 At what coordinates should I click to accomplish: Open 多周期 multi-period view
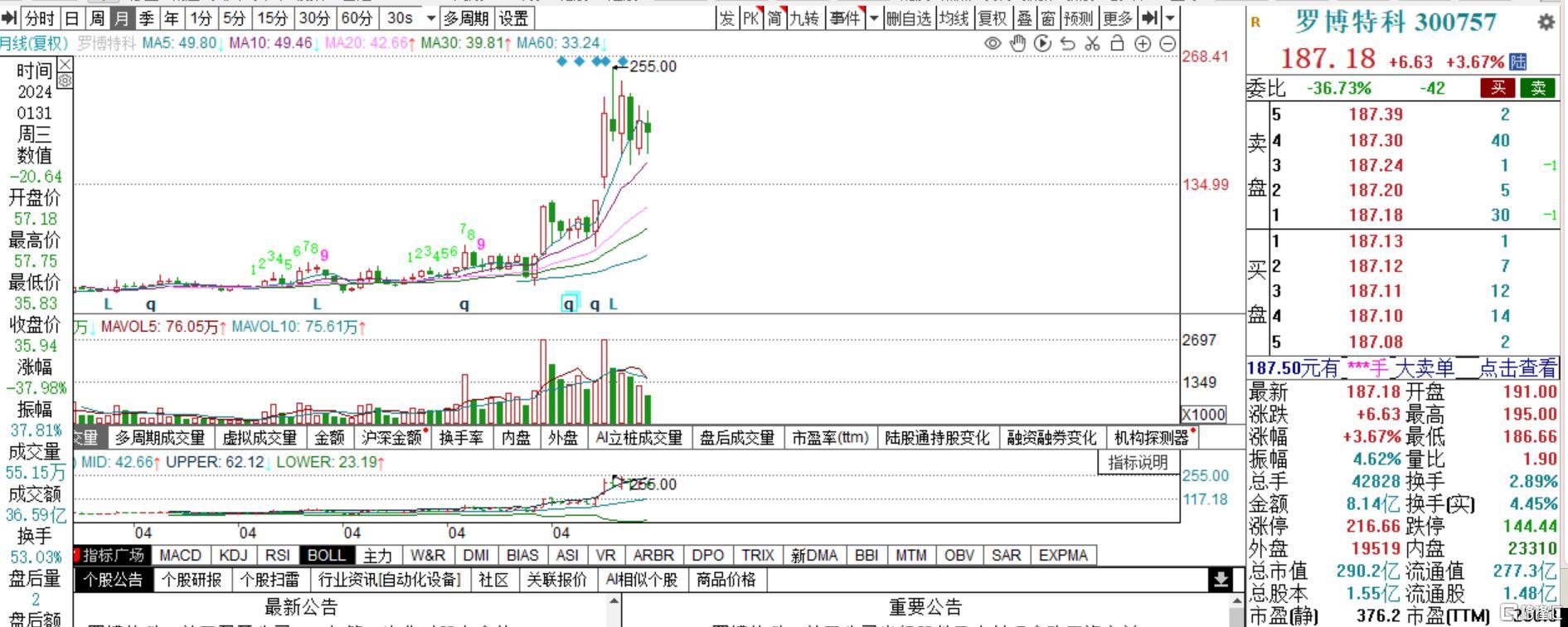pyautogui.click(x=466, y=17)
